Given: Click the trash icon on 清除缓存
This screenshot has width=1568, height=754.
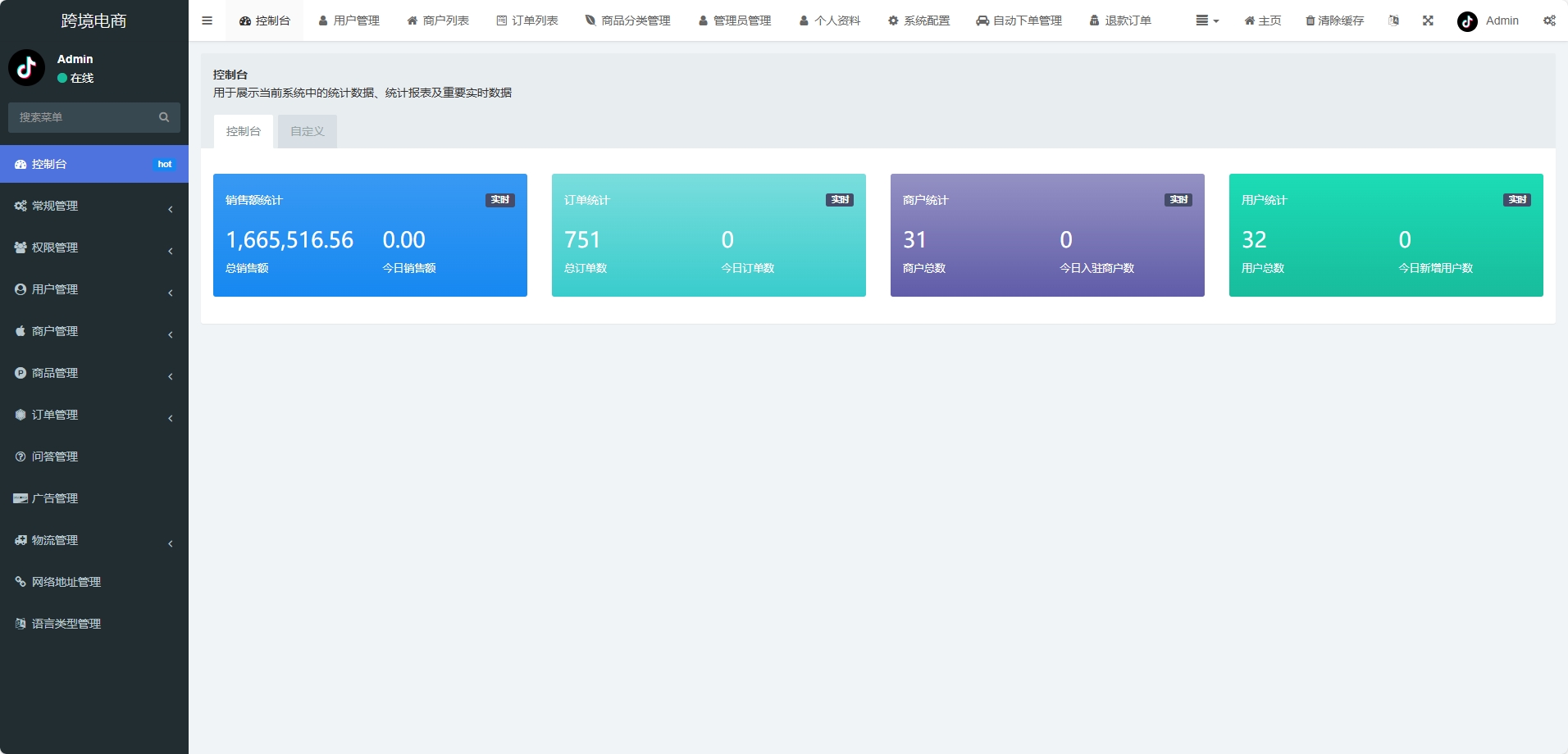Looking at the screenshot, I should coord(1310,20).
